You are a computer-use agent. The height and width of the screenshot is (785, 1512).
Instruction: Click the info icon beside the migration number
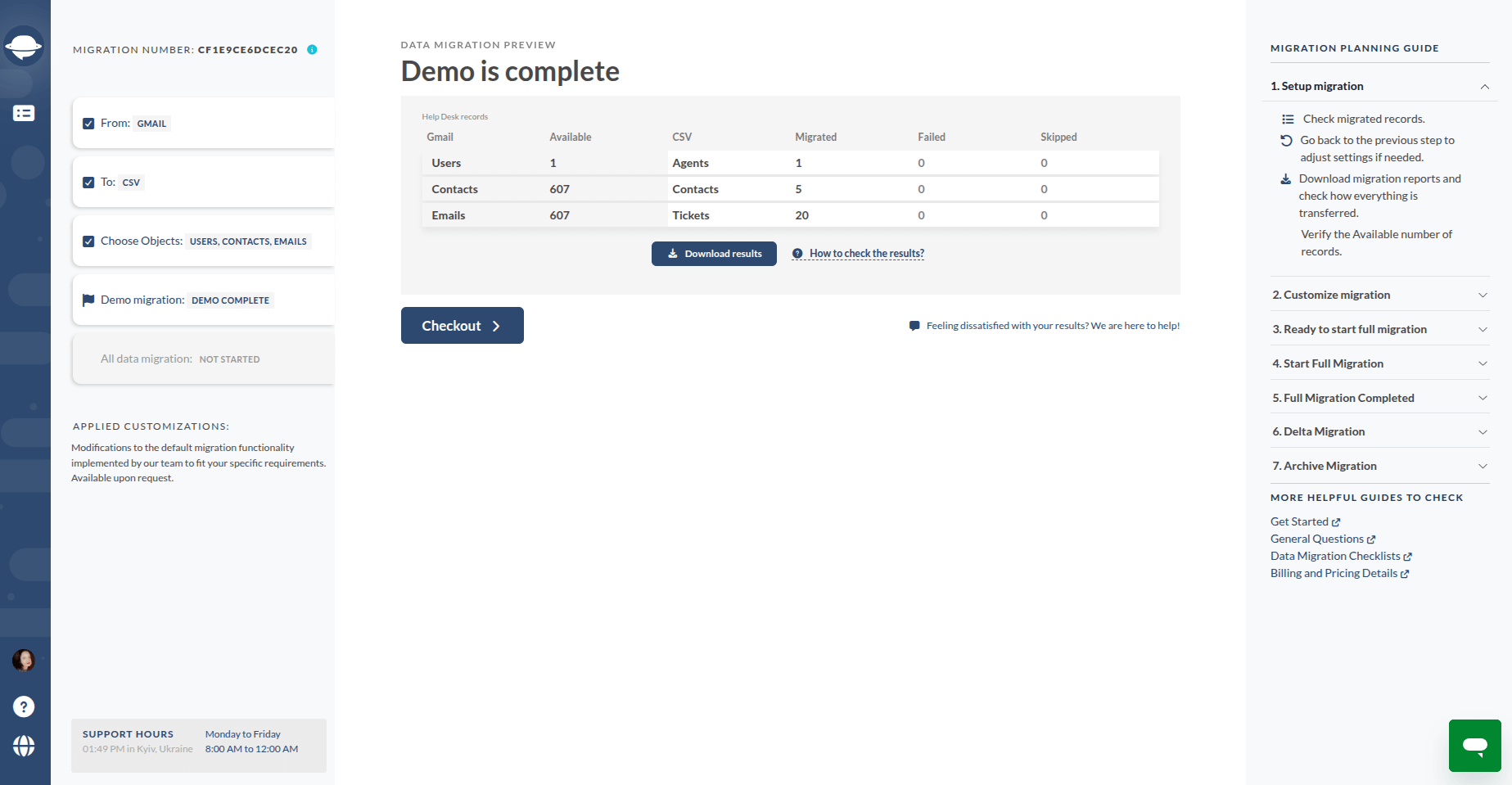coord(311,49)
